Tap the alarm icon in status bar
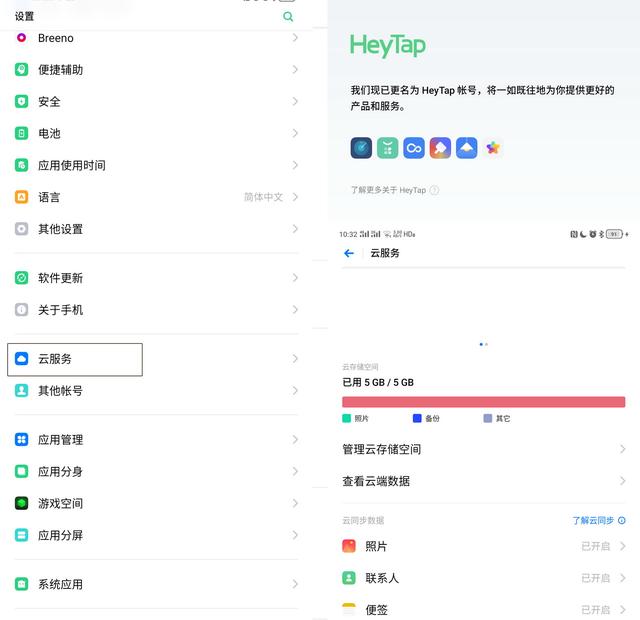Screen dimensions: 640x620 (593, 234)
